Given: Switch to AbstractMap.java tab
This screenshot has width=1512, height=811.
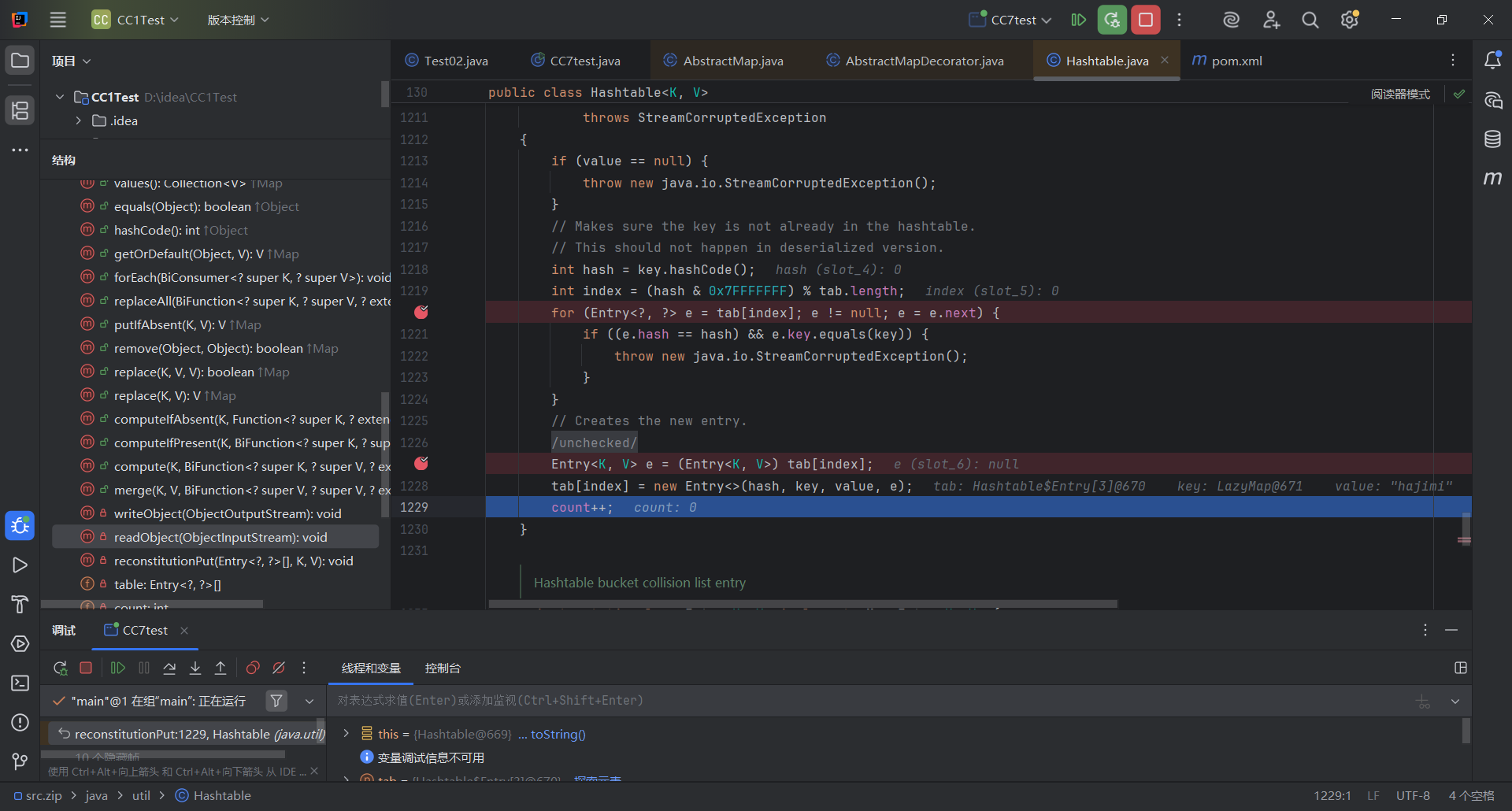Looking at the screenshot, I should pyautogui.click(x=724, y=61).
